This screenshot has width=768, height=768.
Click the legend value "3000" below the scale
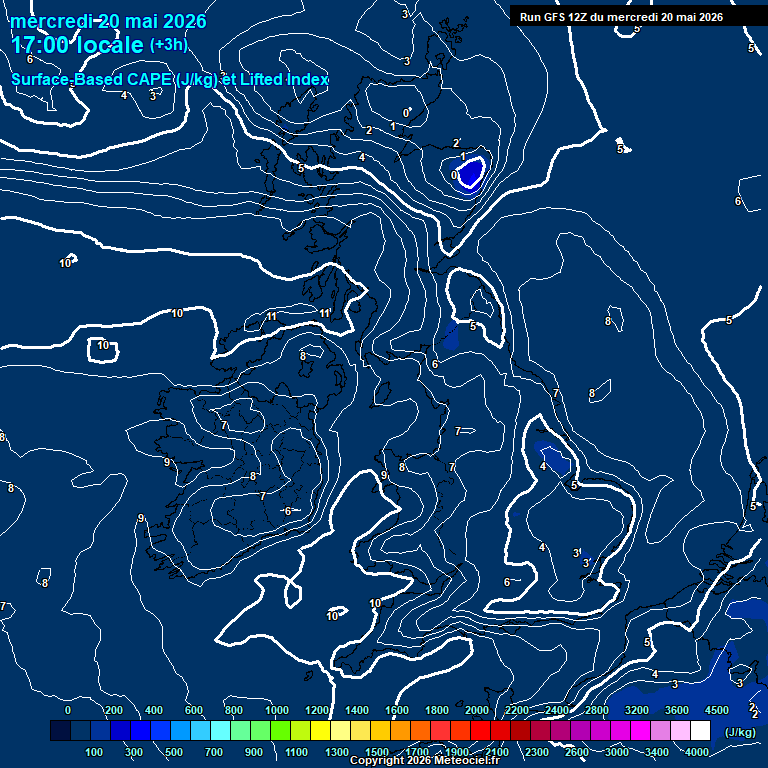[617, 752]
